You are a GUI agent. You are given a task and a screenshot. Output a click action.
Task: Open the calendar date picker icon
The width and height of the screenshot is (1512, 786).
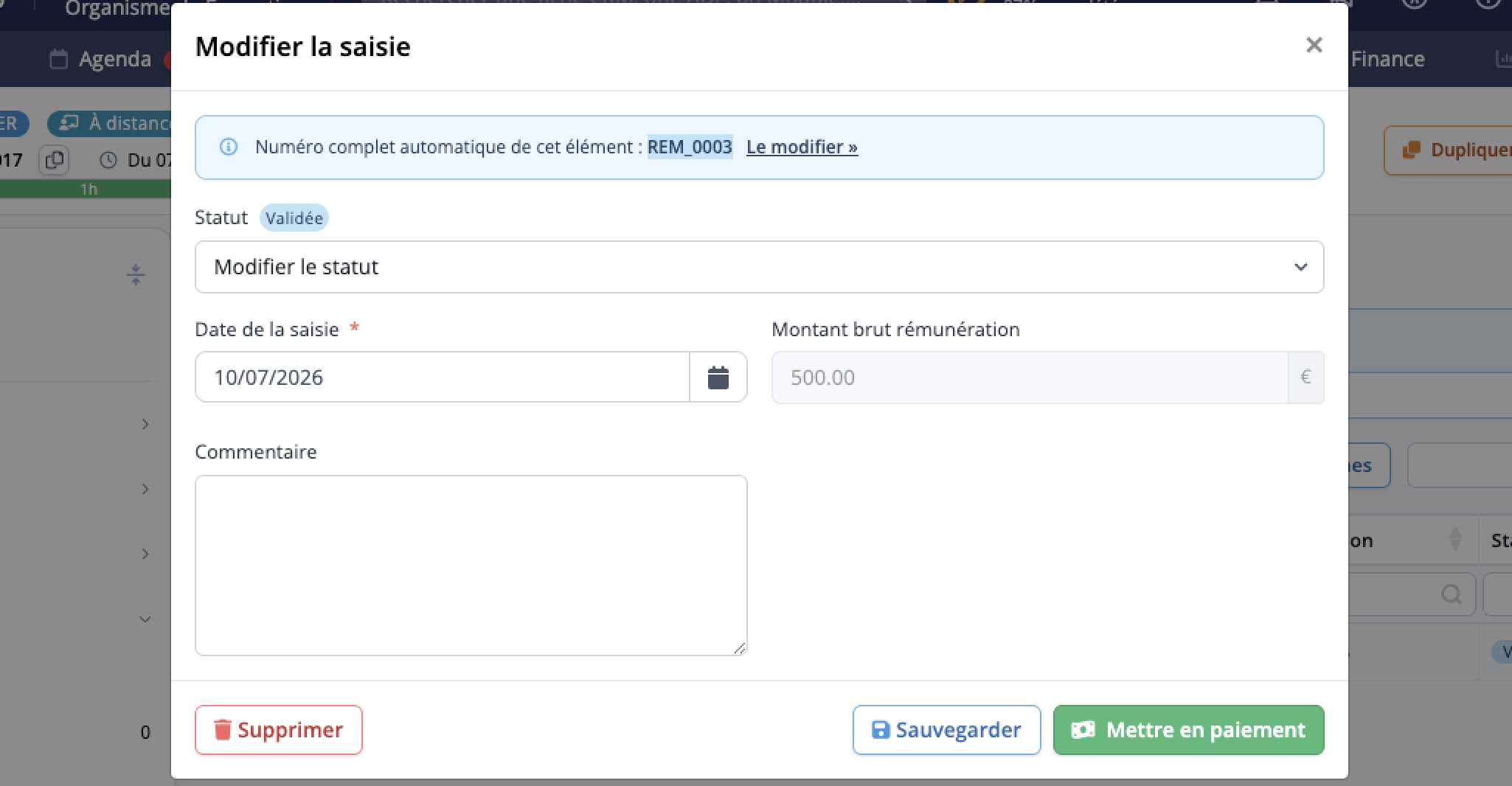718,378
